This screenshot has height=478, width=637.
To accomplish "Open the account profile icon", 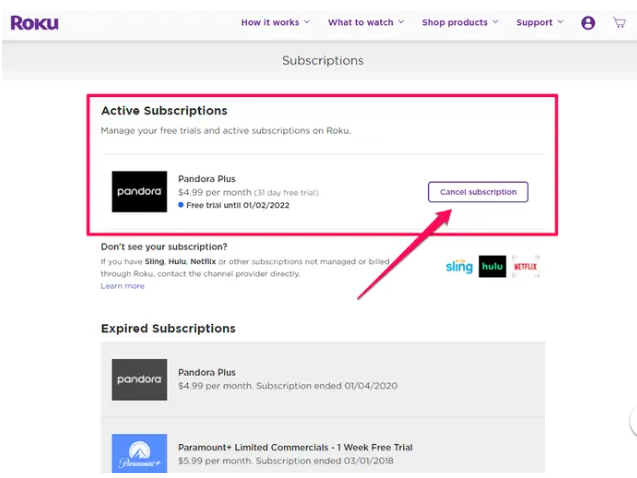I will click(x=588, y=23).
